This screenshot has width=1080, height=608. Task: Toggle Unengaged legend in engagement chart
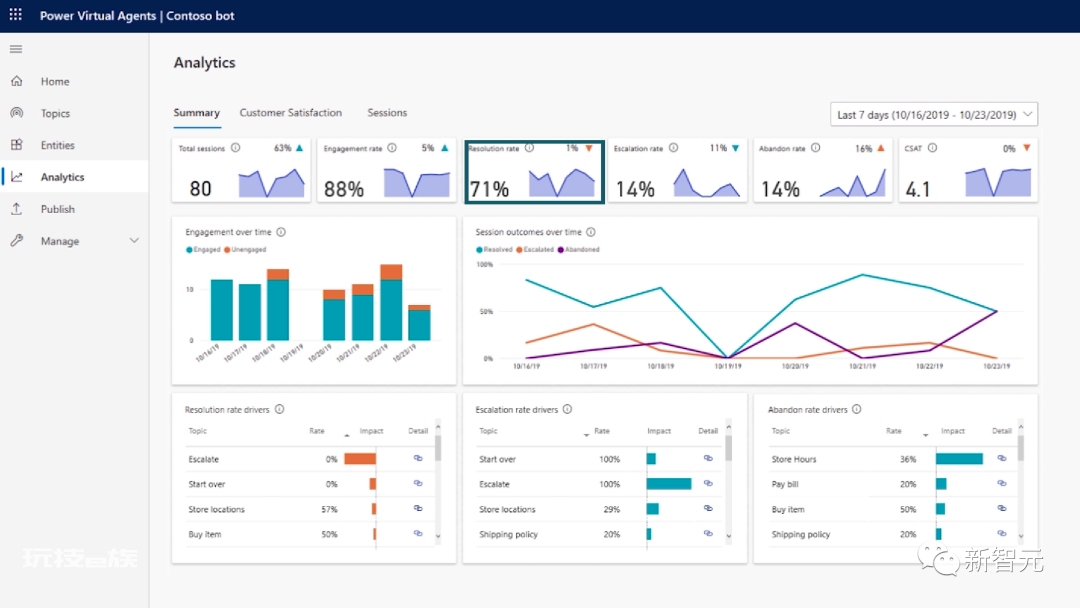[x=245, y=249]
